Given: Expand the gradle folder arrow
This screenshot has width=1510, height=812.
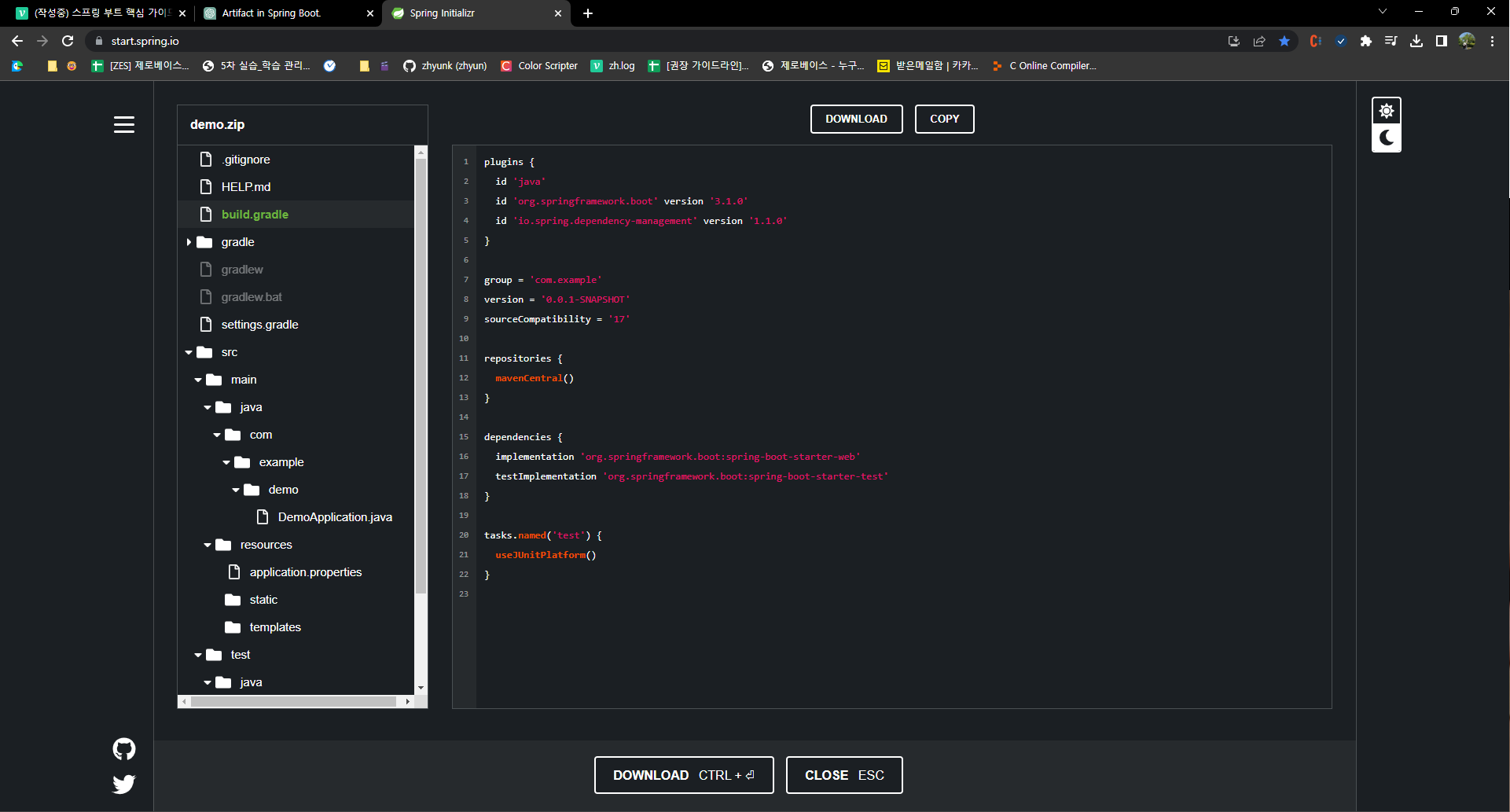Looking at the screenshot, I should [189, 242].
